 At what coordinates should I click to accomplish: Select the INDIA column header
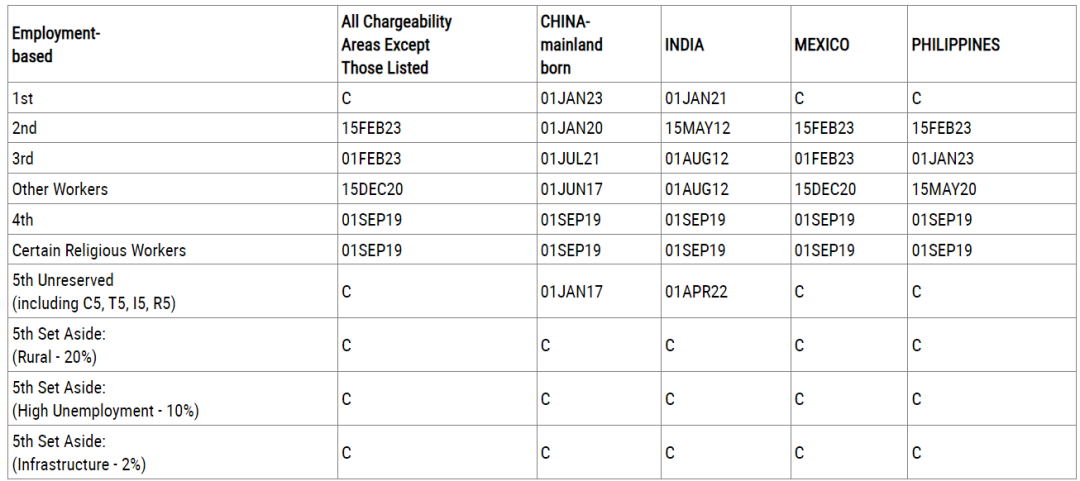click(x=685, y=45)
